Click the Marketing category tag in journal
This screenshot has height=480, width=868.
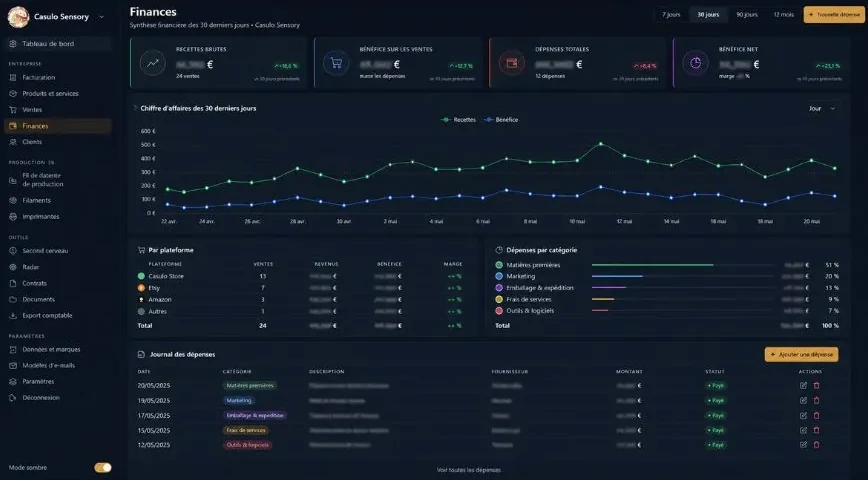pyautogui.click(x=239, y=400)
